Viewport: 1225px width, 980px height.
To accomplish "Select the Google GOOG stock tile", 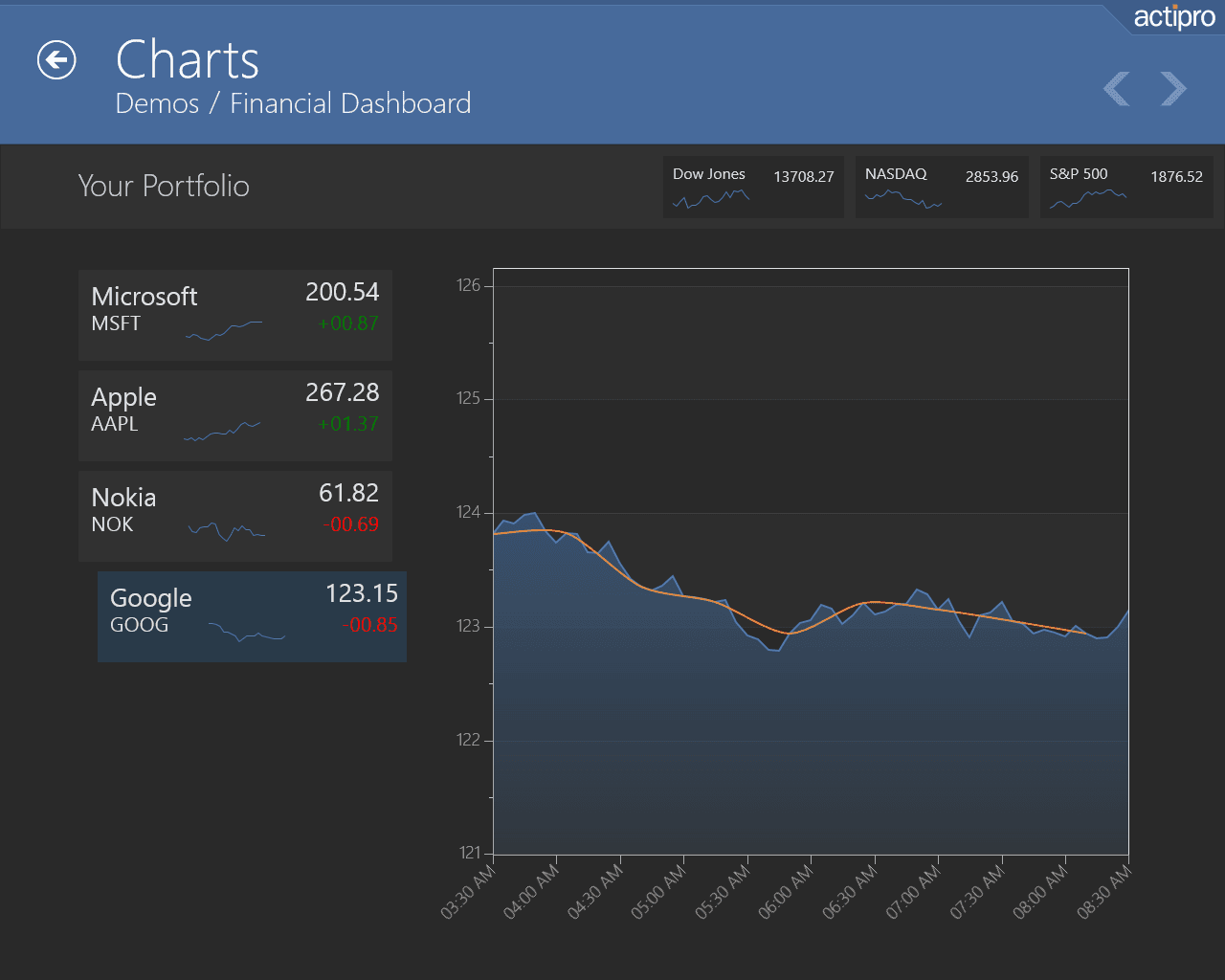I will (252, 617).
